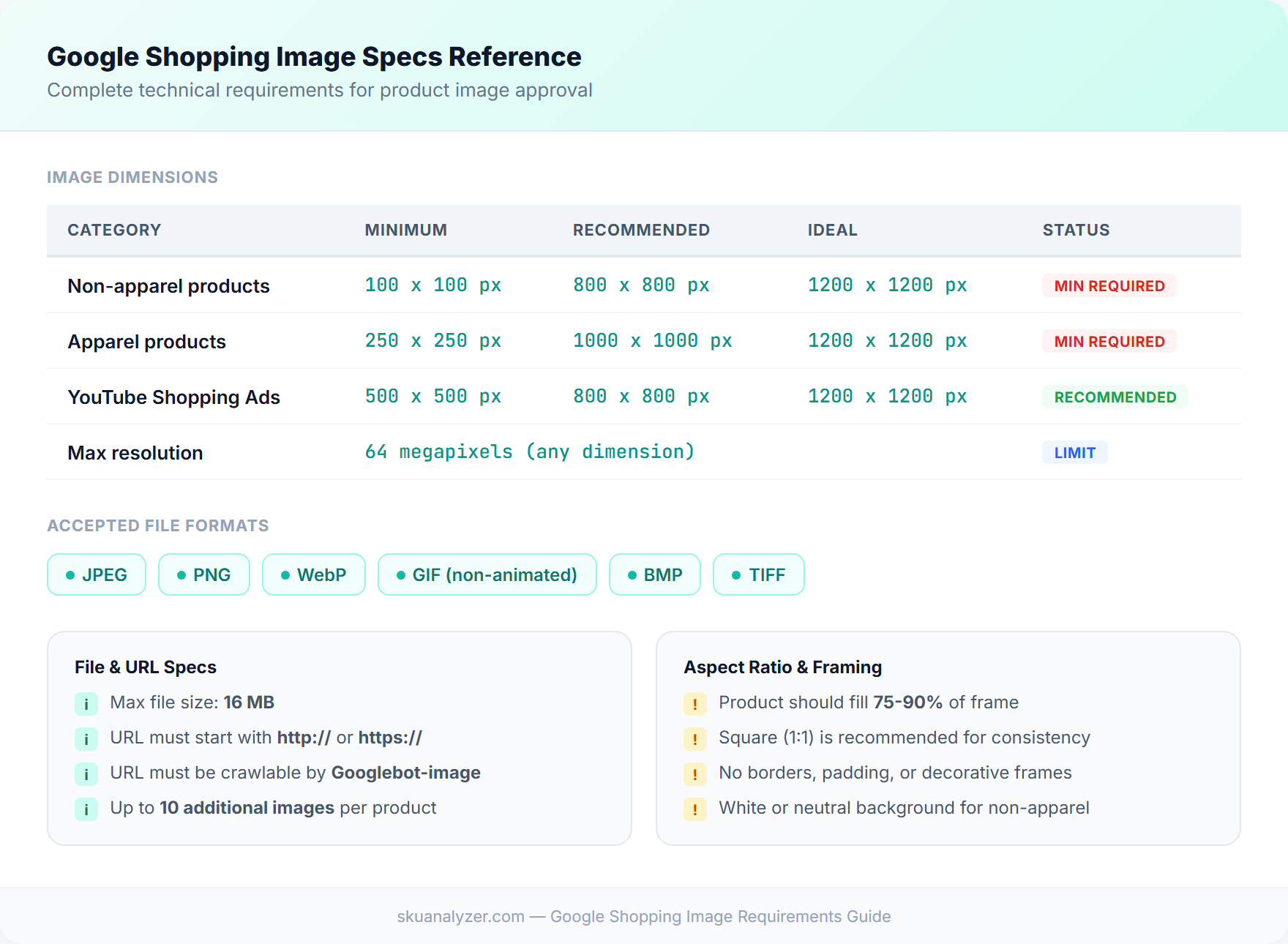Click the warning icon next to borders rule
1288x944 pixels.
[x=694, y=773]
